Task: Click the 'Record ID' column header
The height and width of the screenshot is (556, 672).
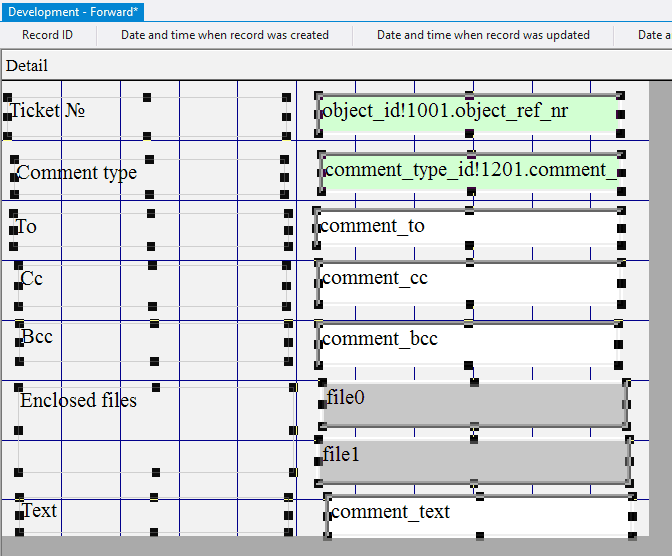Action: pyautogui.click(x=47, y=35)
